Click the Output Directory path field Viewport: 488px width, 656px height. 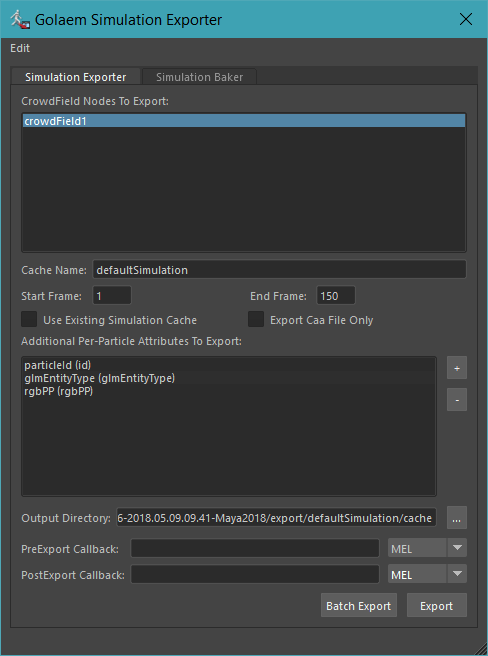[276, 518]
